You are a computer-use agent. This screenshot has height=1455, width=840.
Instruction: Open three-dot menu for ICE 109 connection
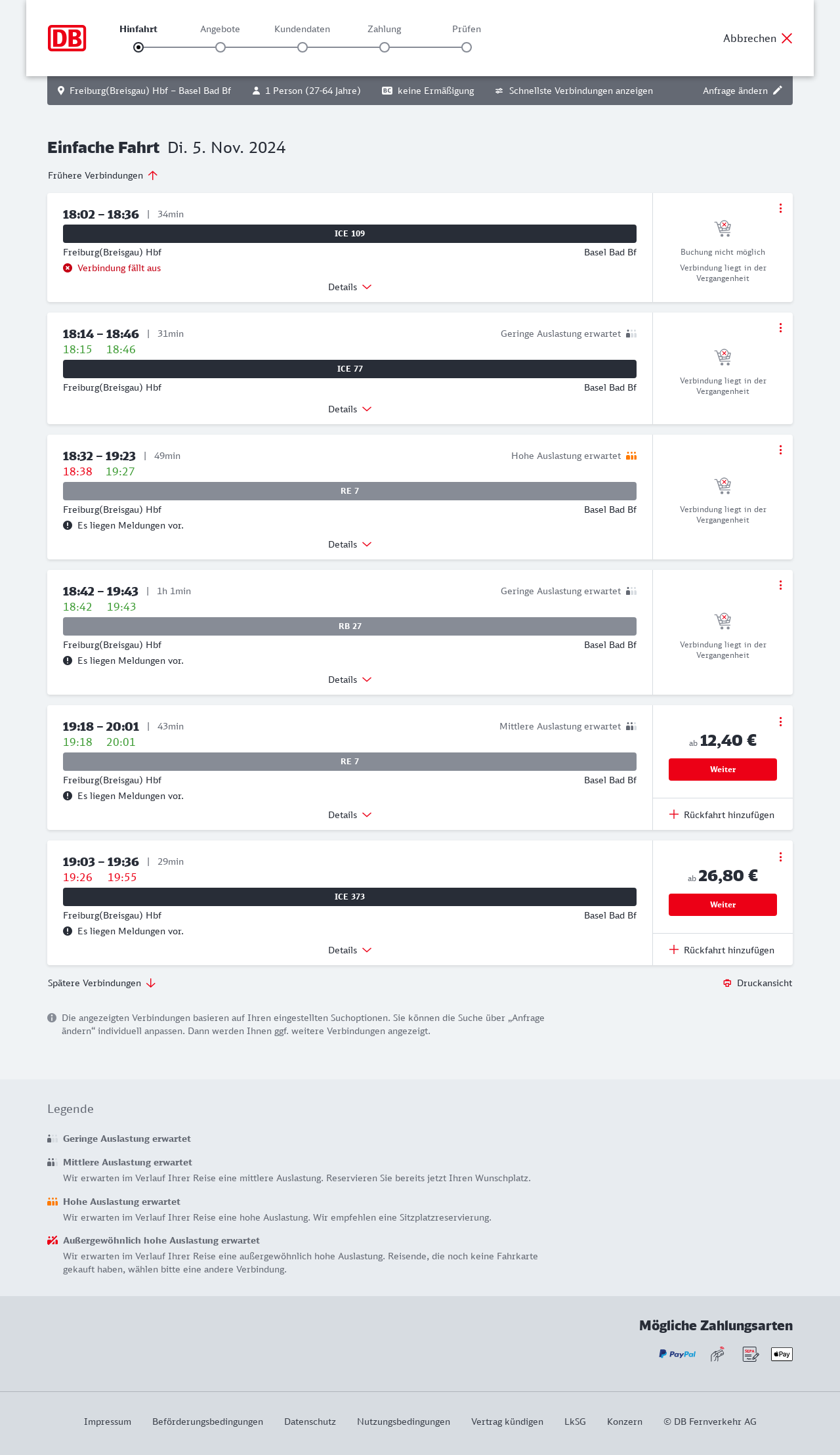(x=780, y=208)
